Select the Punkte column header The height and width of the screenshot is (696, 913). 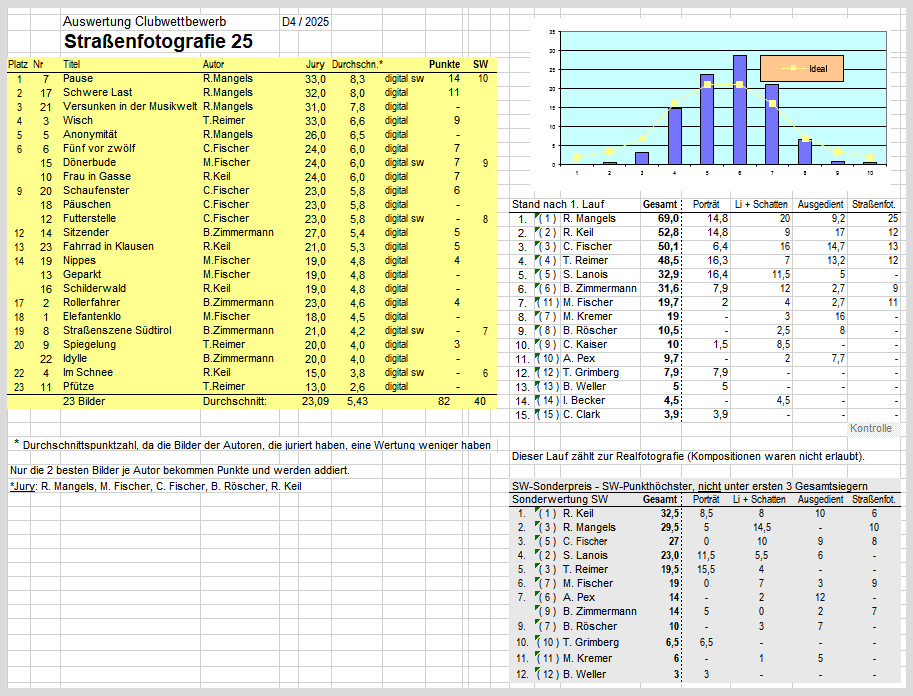(x=444, y=64)
